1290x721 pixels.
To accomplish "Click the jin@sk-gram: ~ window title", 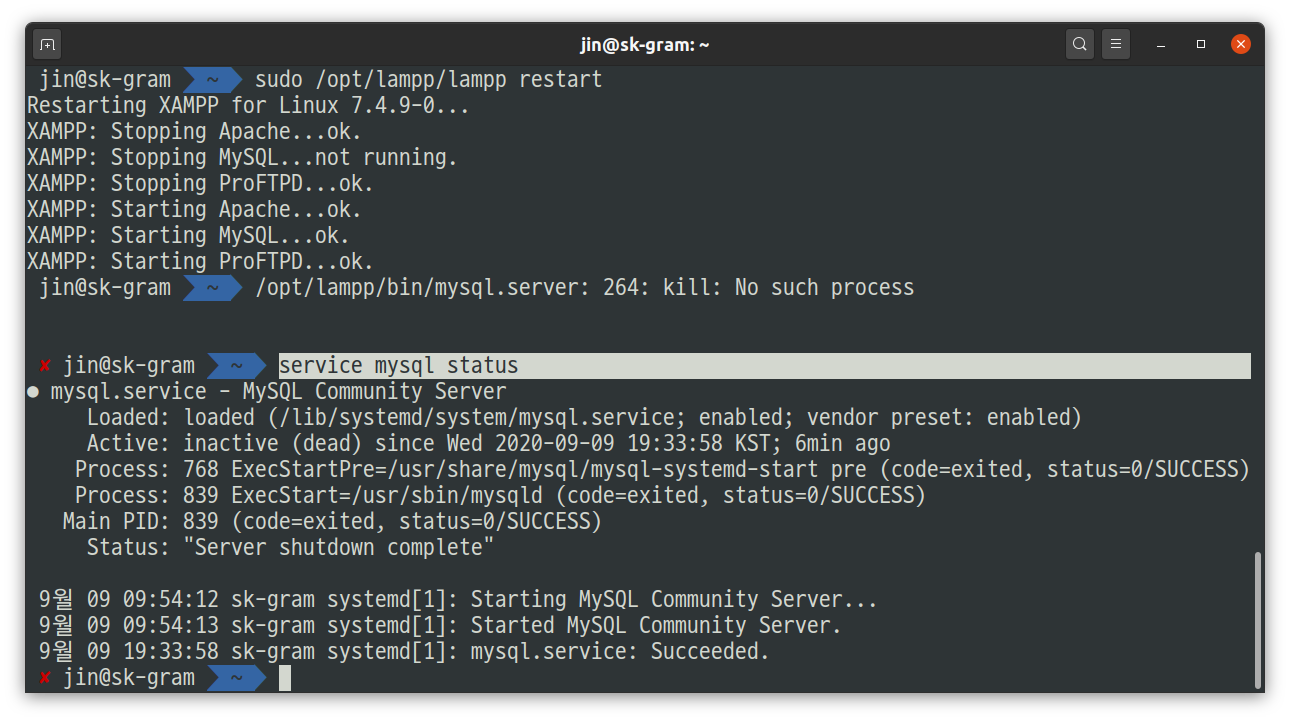I will [x=645, y=43].
